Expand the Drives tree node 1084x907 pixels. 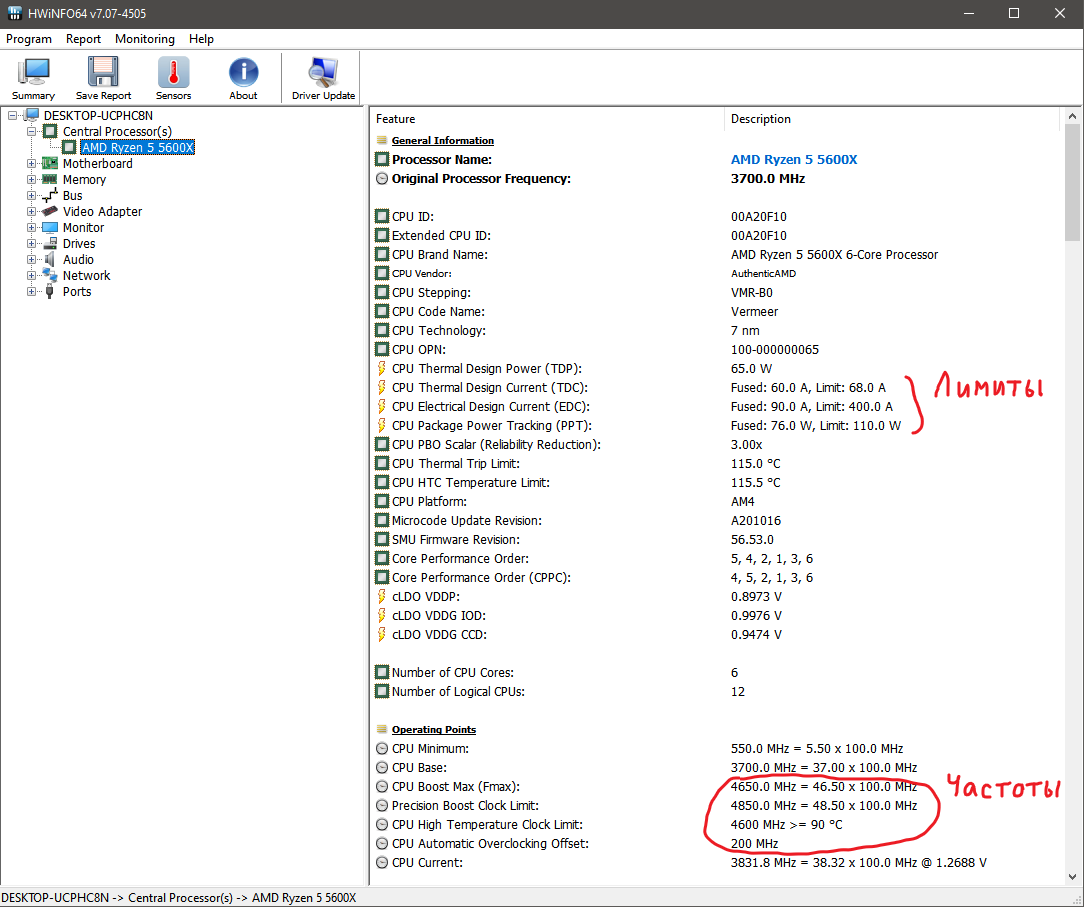(x=31, y=243)
